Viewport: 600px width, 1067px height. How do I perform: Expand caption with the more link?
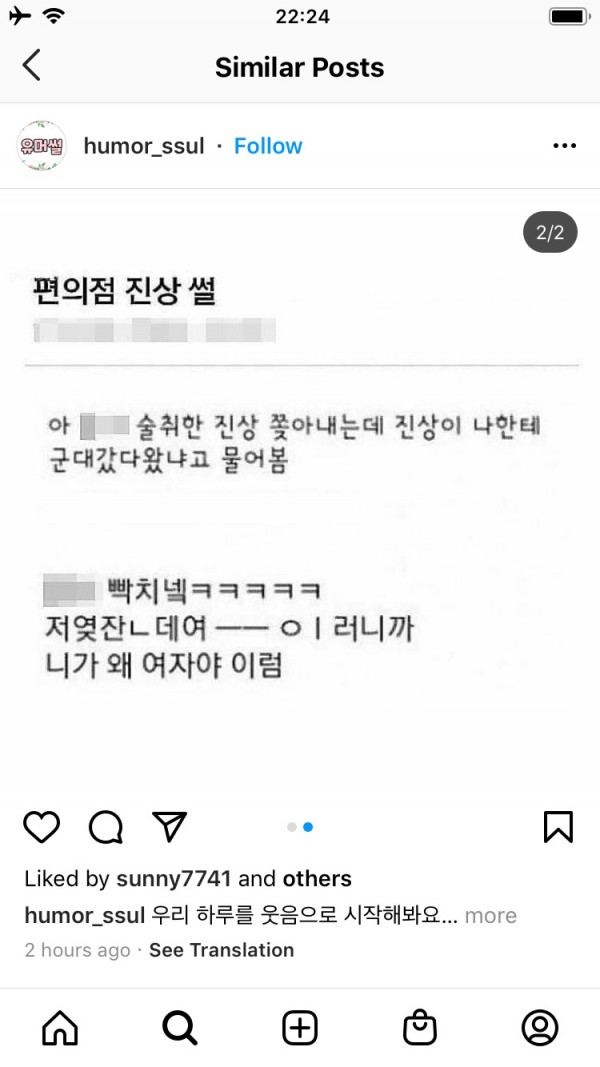point(490,915)
